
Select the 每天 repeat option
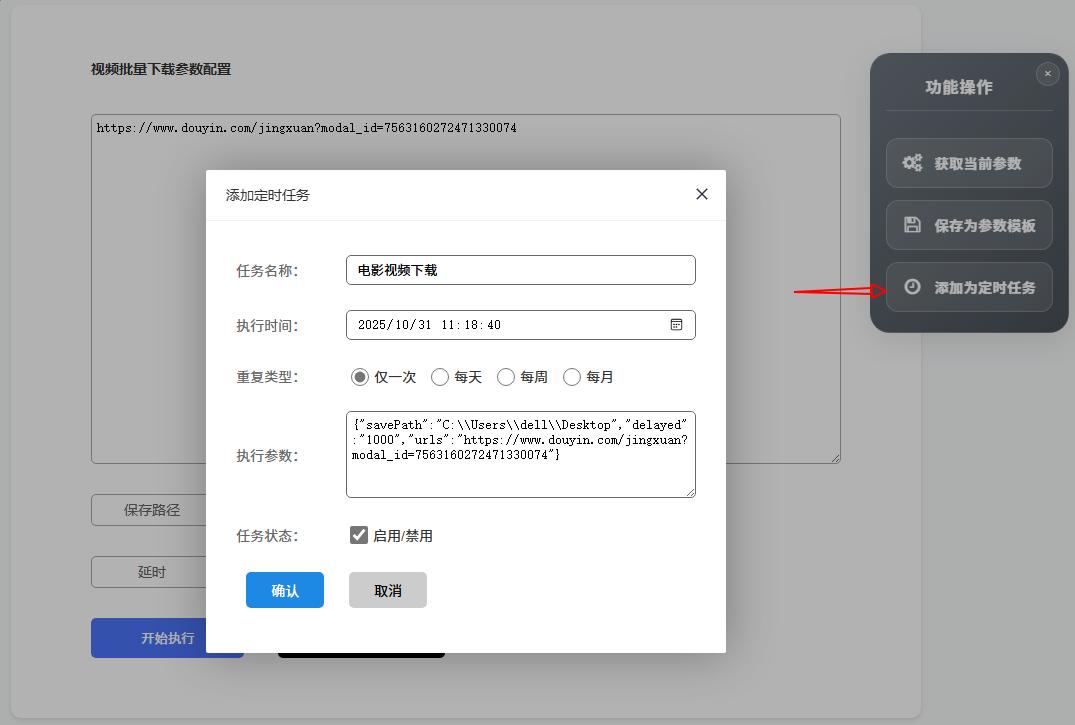[440, 377]
